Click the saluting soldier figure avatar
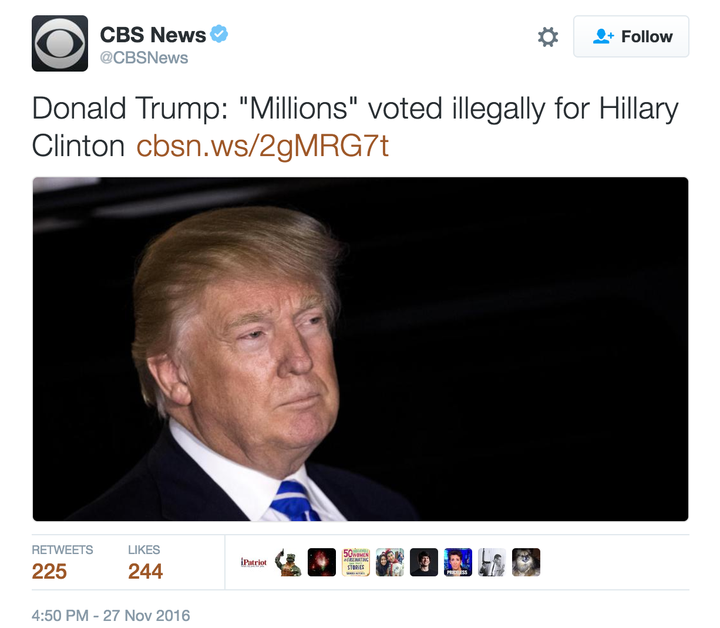 point(287,562)
